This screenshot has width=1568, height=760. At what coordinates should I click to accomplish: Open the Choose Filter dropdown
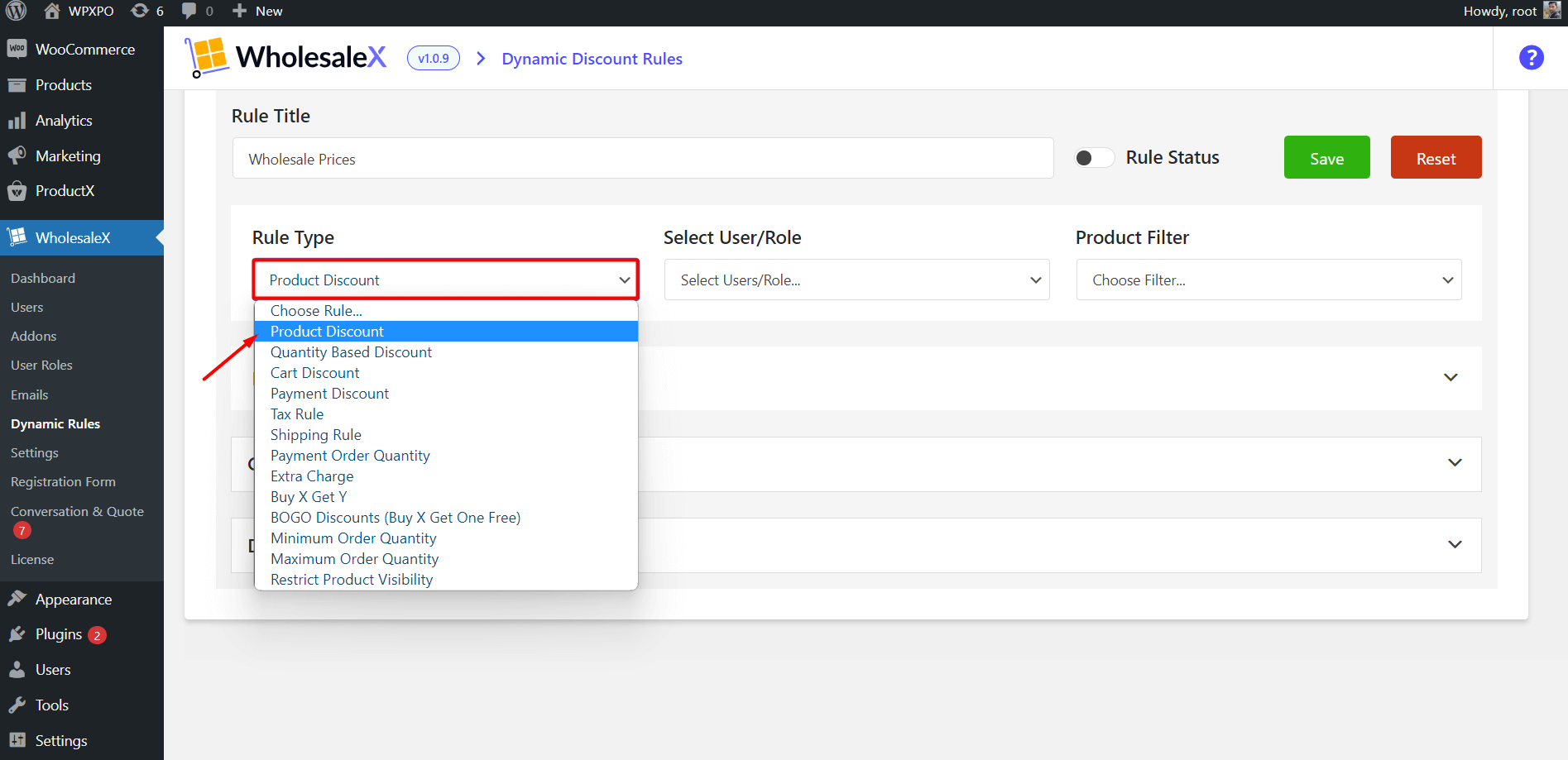(x=1268, y=280)
